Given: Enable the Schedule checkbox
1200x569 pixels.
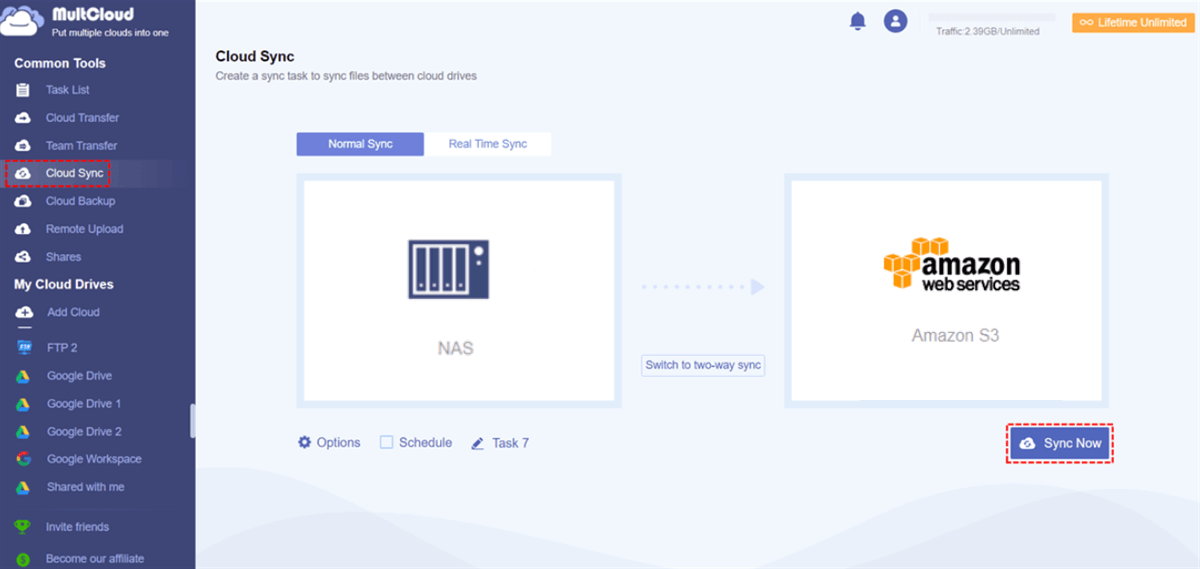Looking at the screenshot, I should pyautogui.click(x=386, y=442).
